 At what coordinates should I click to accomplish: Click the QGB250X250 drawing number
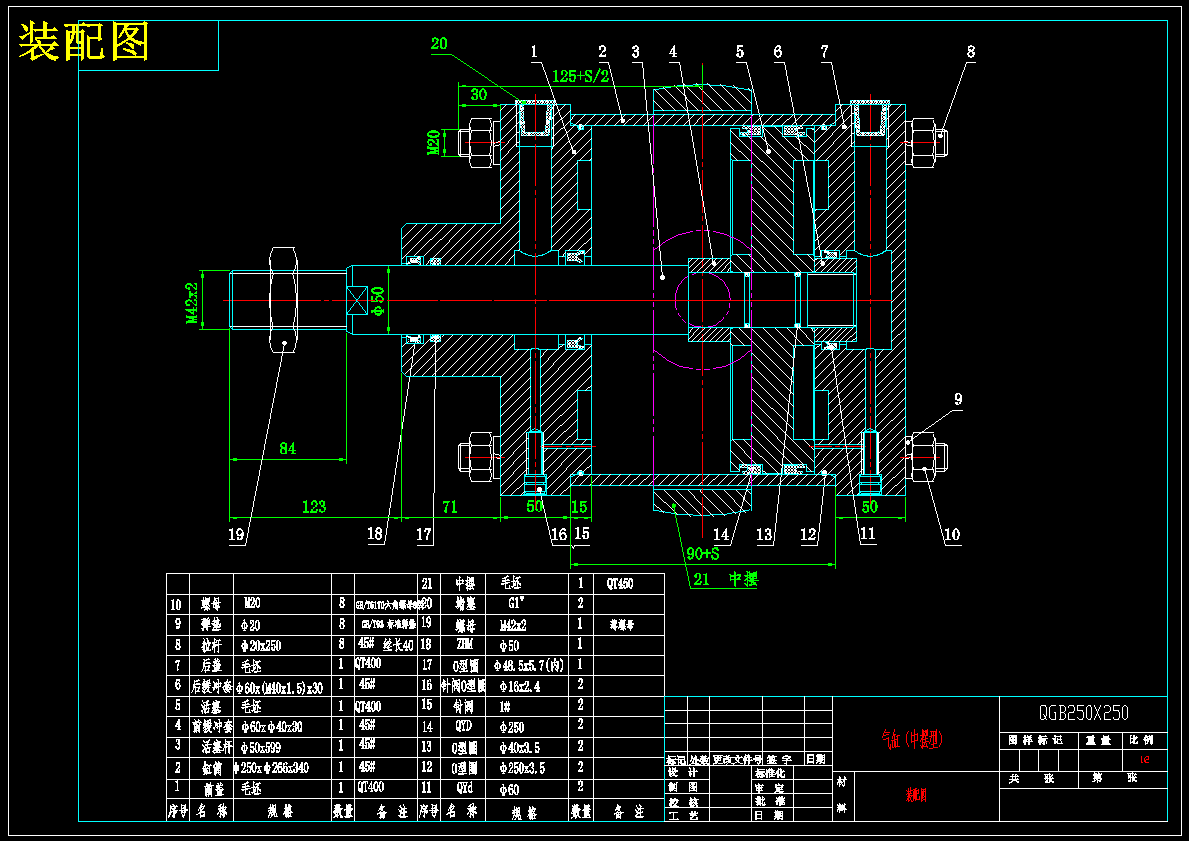1084,713
